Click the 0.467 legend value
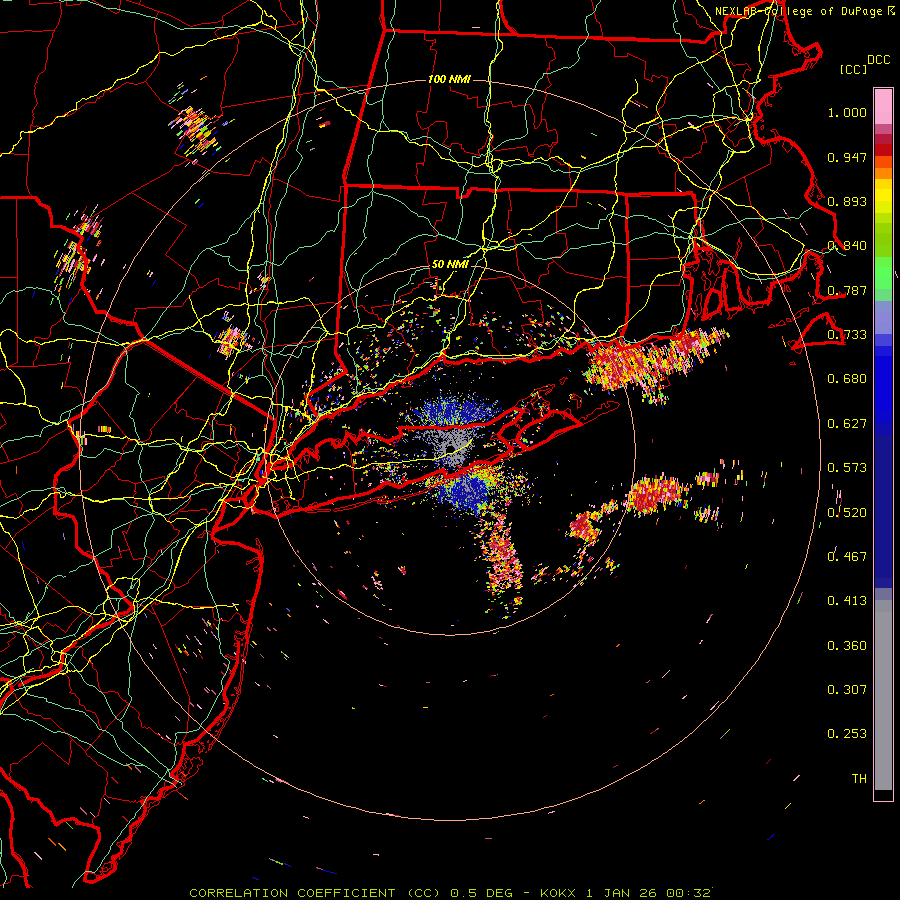This screenshot has width=900, height=900. (x=847, y=556)
